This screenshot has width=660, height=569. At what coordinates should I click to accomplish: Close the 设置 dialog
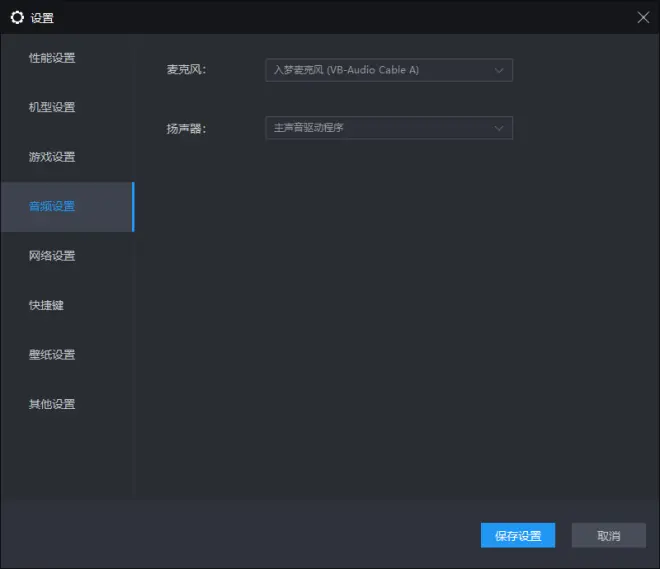tap(643, 17)
